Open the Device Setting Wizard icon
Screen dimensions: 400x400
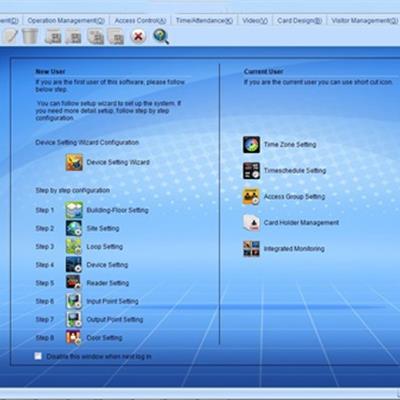74,162
